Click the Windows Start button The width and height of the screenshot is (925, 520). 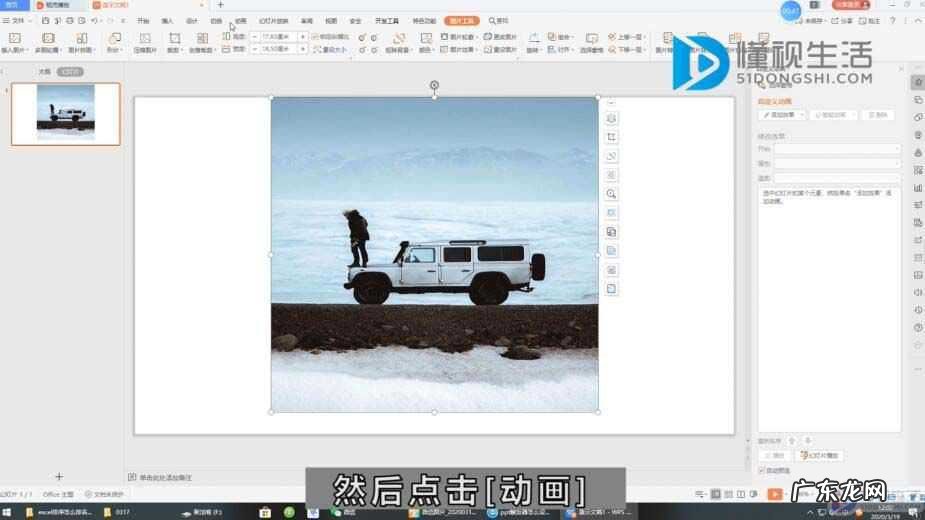pyautogui.click(x=6, y=512)
